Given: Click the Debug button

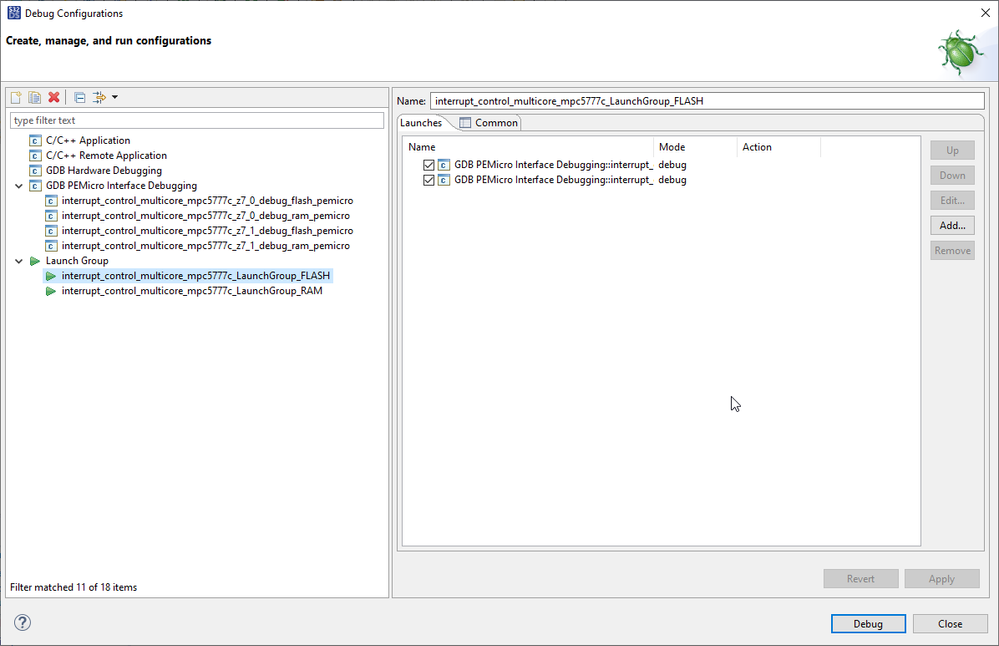Looking at the screenshot, I should coord(868,624).
